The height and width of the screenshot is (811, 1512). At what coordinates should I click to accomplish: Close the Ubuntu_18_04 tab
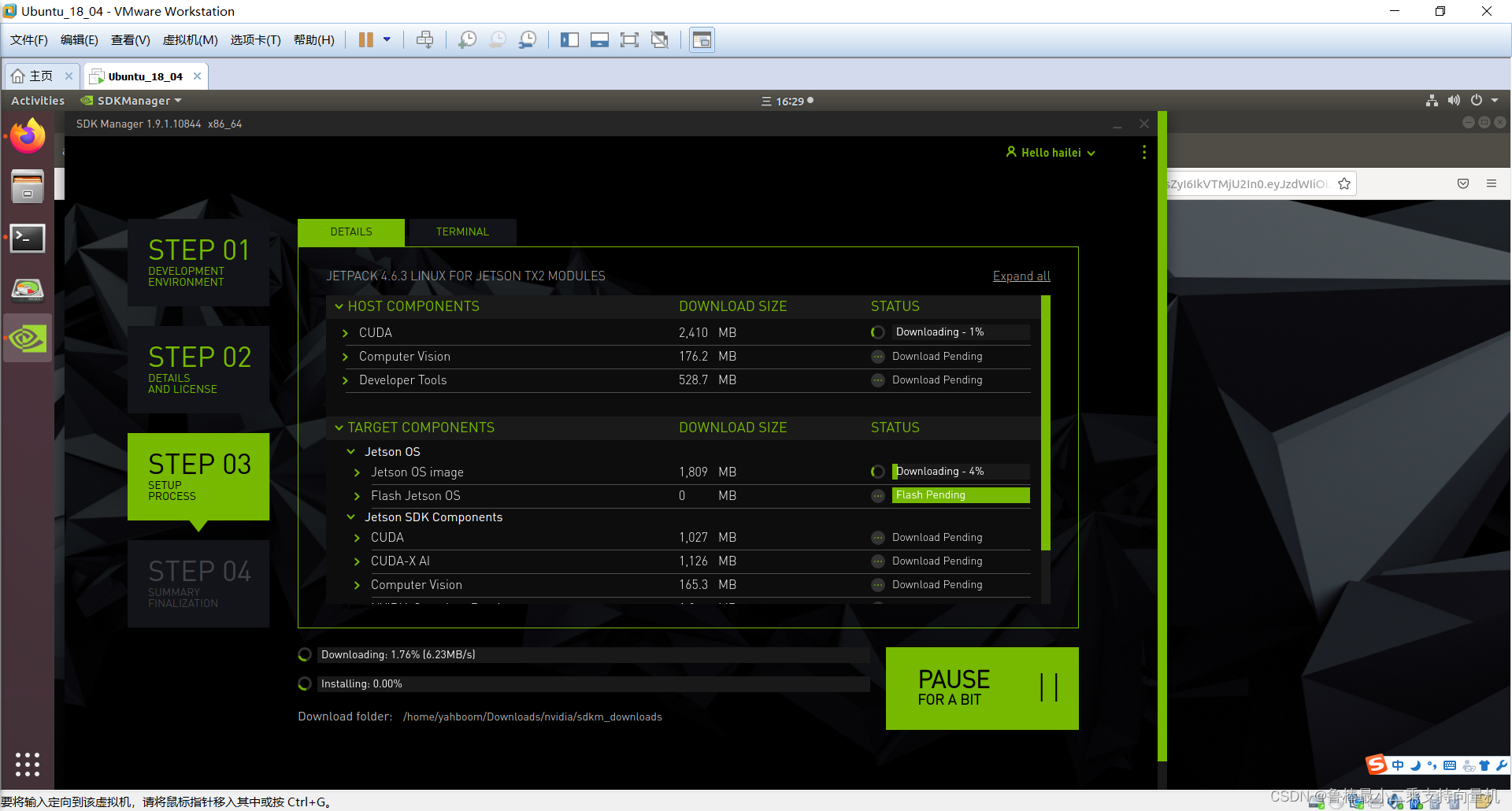(x=197, y=76)
